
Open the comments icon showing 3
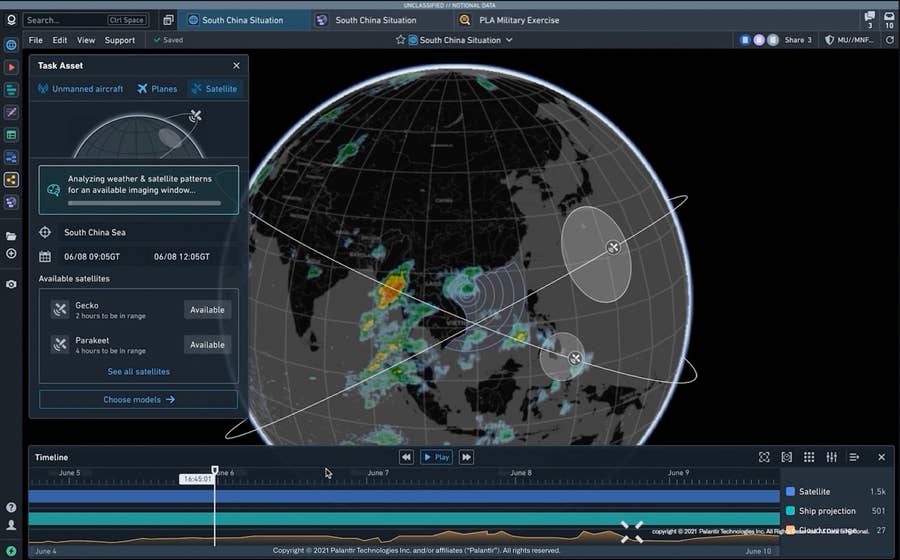click(x=868, y=19)
